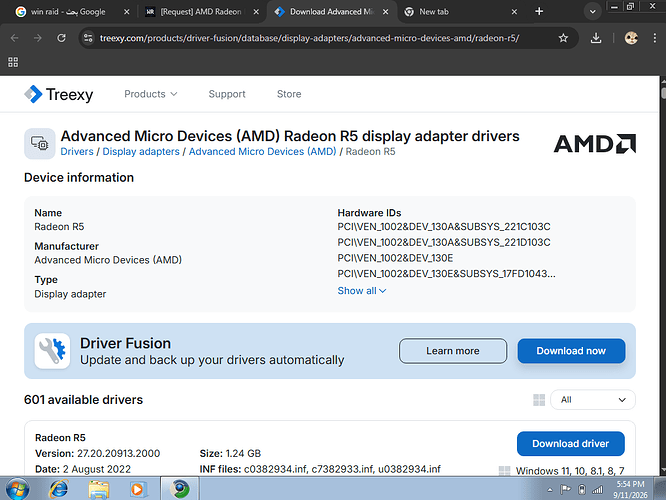Bookmark this page with the star icon
The height and width of the screenshot is (500, 666).
click(563, 38)
